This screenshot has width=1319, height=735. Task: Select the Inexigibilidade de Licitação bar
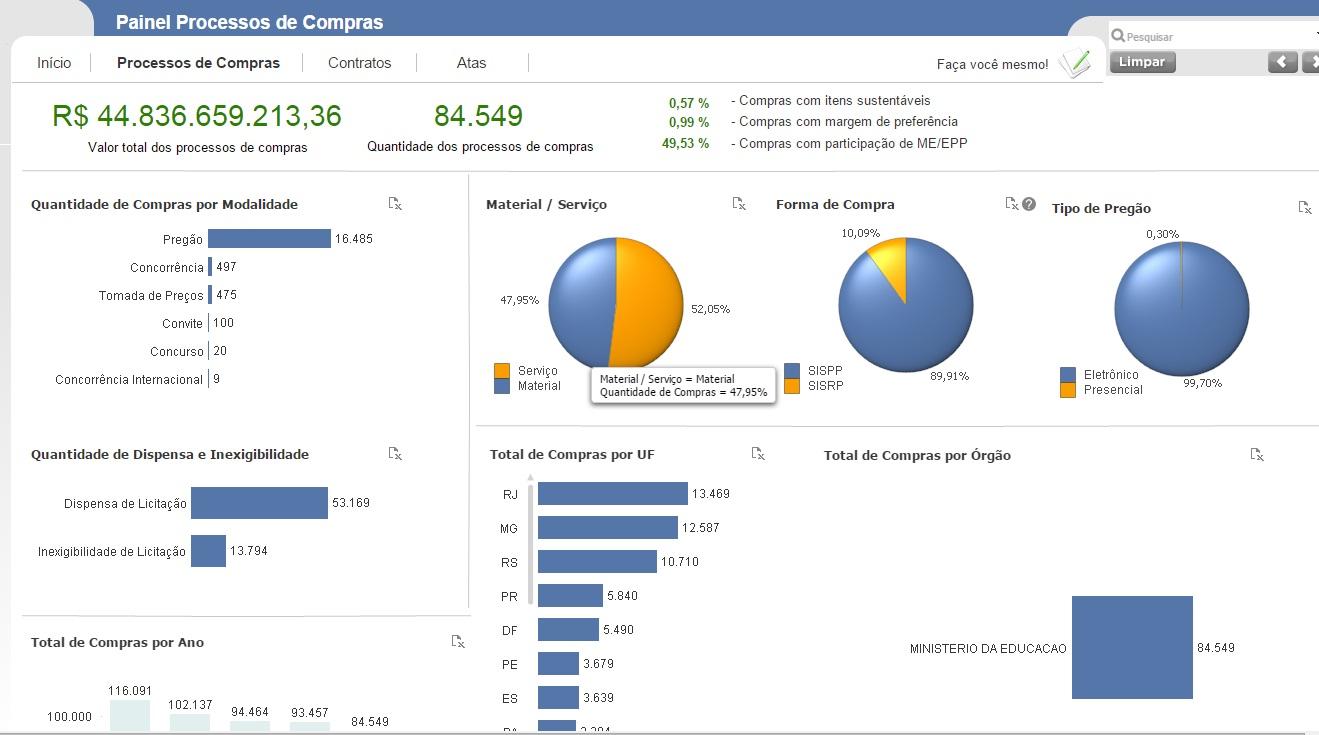(x=208, y=551)
